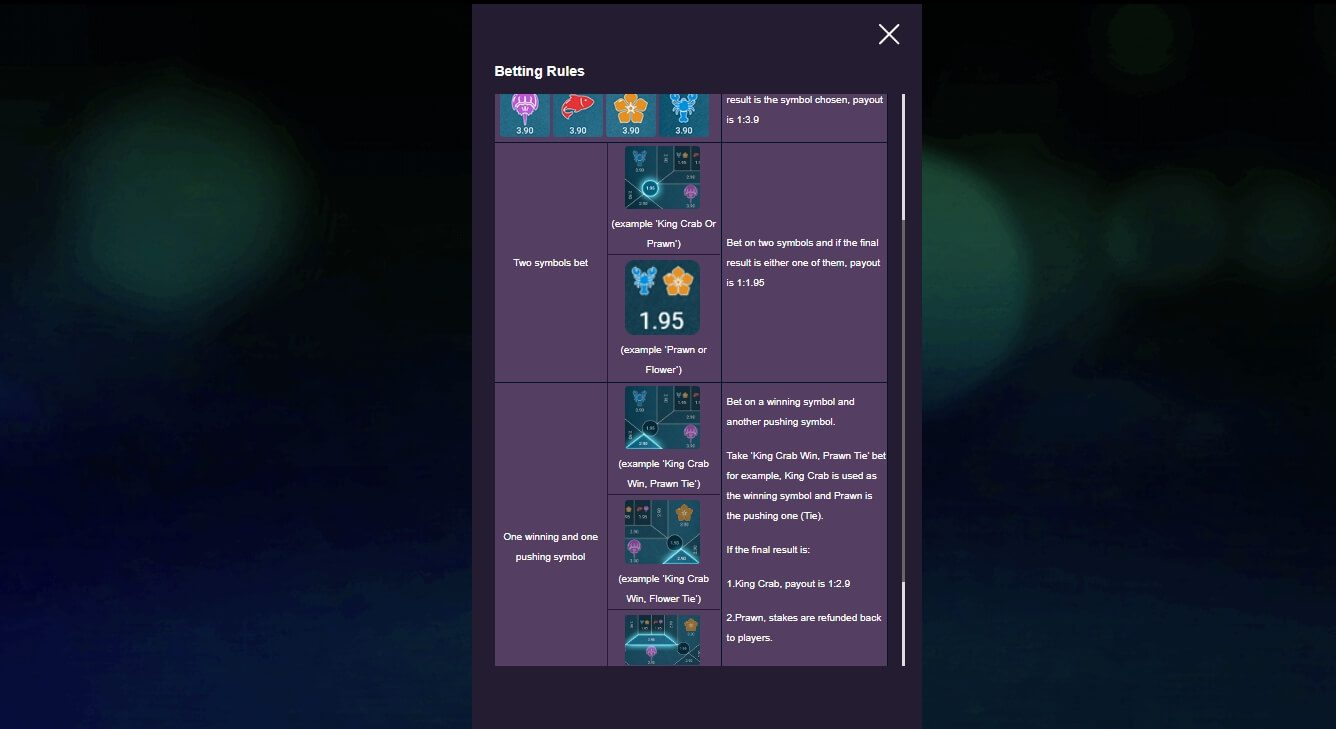Screen dimensions: 1336x729
Task: Click the partially visible bottom example image
Action: (662, 640)
